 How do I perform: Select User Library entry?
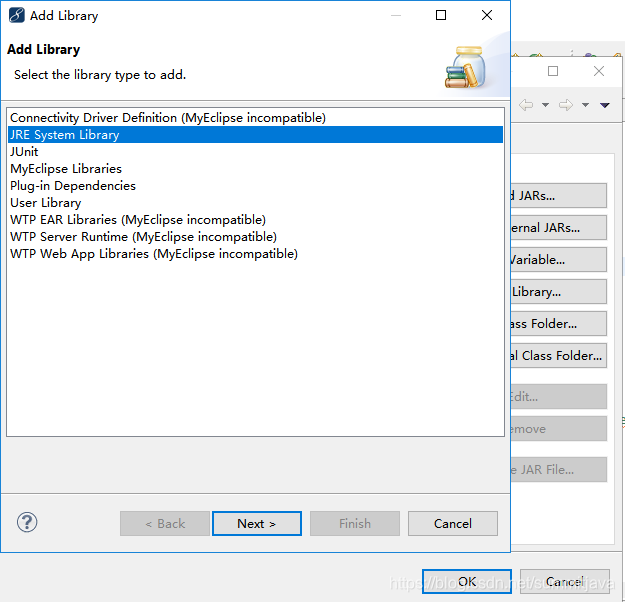pos(255,203)
